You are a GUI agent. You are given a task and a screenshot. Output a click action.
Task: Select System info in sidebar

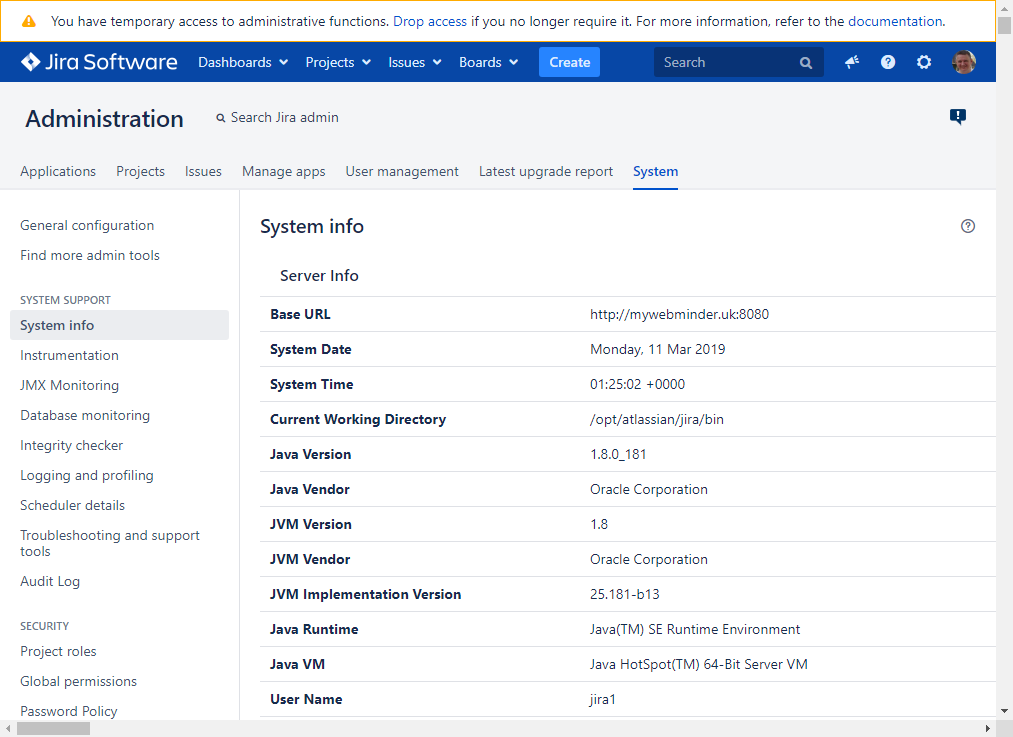120,325
